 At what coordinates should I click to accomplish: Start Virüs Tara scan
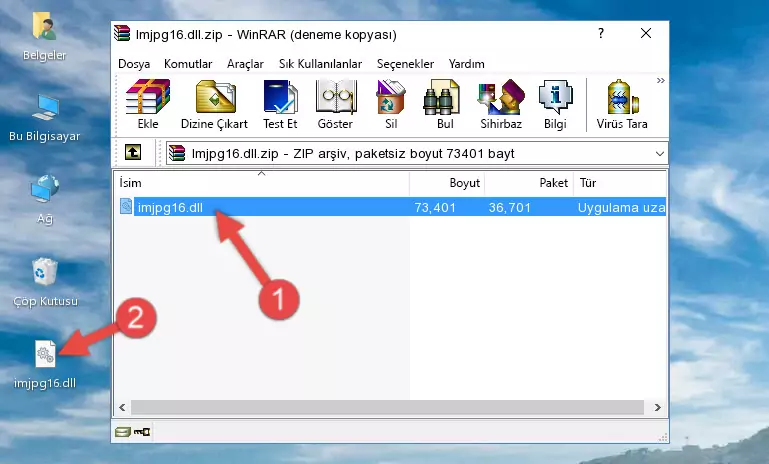click(x=622, y=104)
